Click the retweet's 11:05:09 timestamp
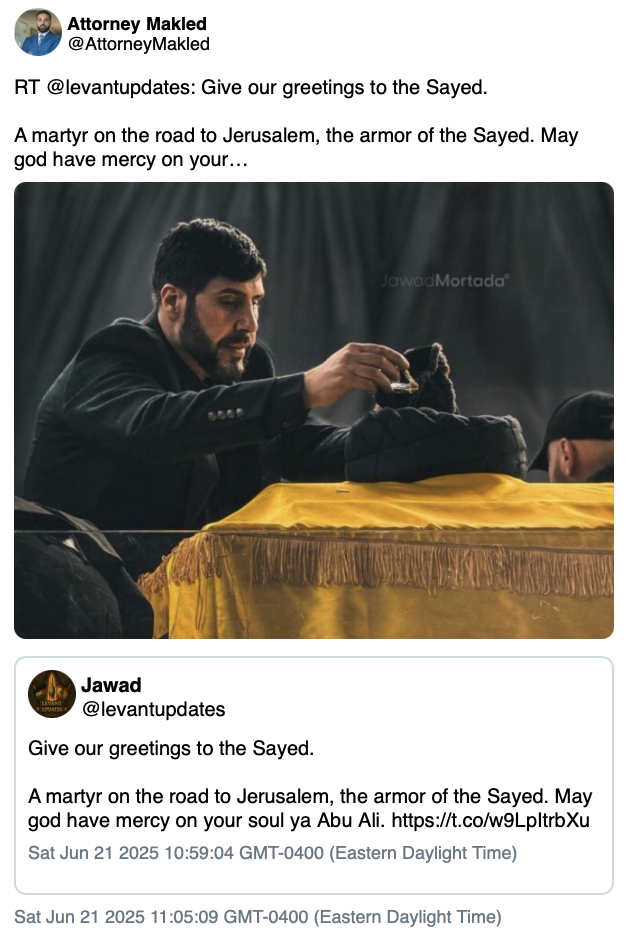The width and height of the screenshot is (628, 952). (257, 917)
